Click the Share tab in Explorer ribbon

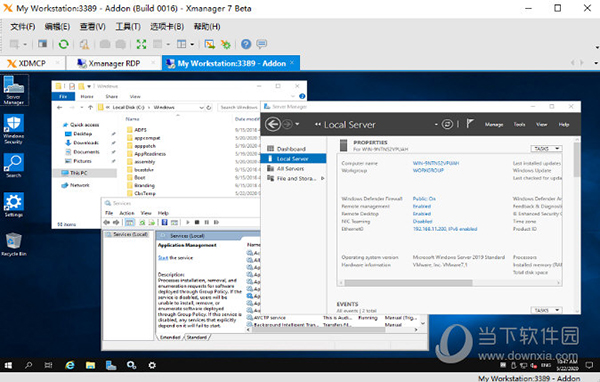[x=112, y=96]
